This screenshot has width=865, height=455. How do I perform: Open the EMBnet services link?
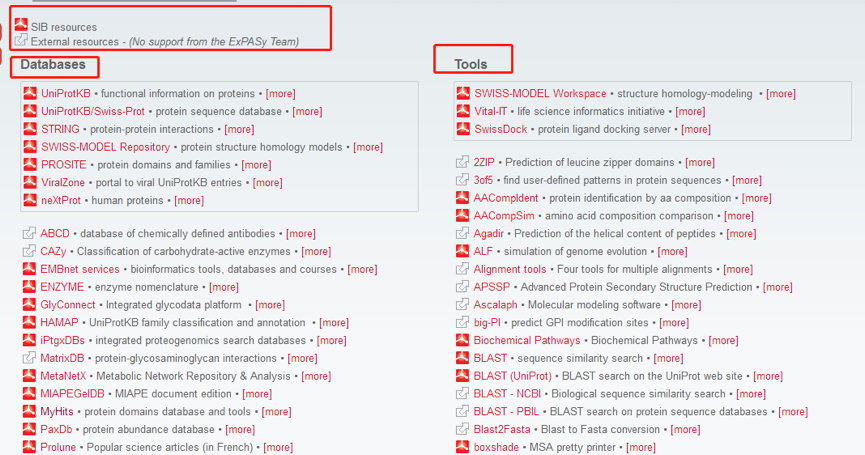pos(79,269)
